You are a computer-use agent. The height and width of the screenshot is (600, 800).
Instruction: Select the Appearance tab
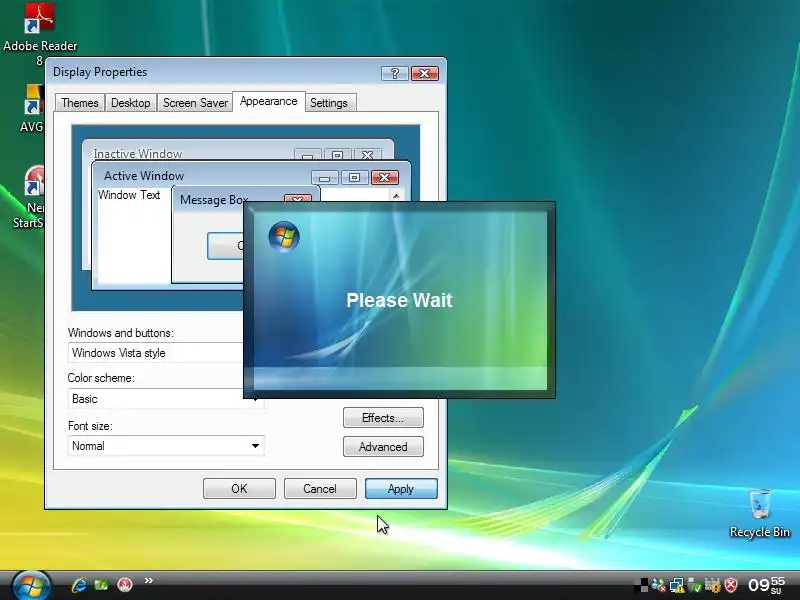(x=268, y=101)
